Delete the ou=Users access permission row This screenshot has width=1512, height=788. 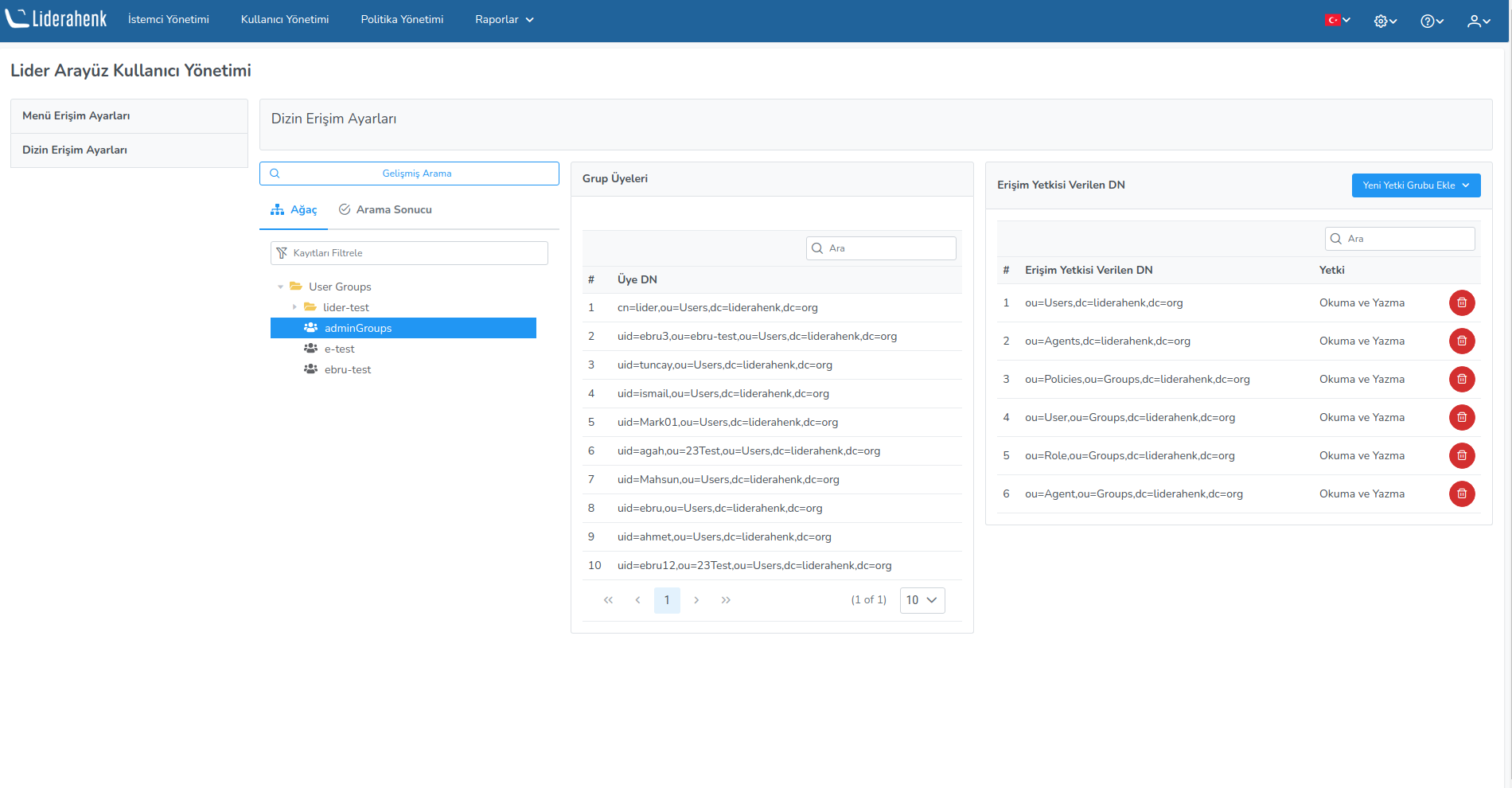1461,303
